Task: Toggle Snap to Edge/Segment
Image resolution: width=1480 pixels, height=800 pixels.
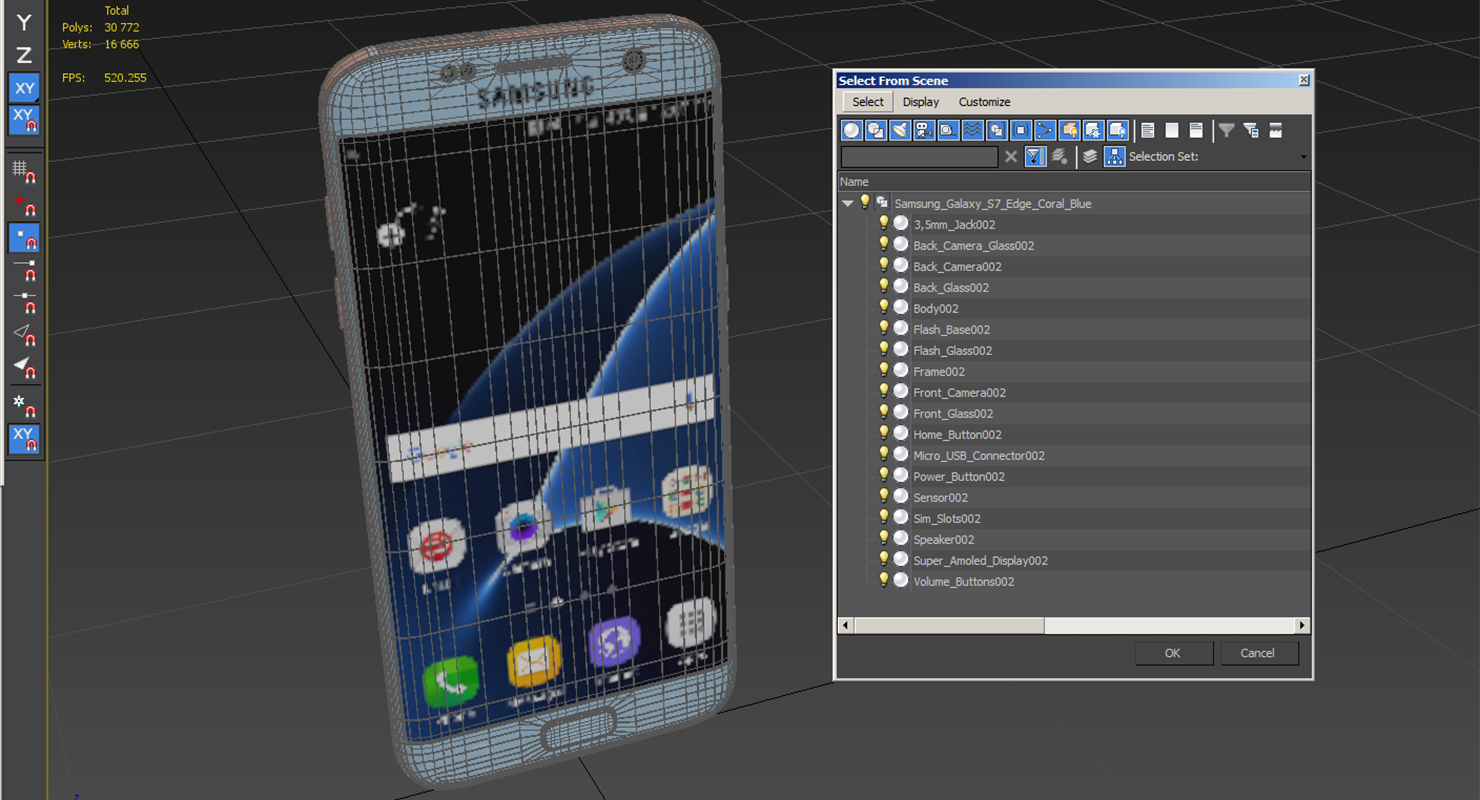Action: (x=24, y=334)
